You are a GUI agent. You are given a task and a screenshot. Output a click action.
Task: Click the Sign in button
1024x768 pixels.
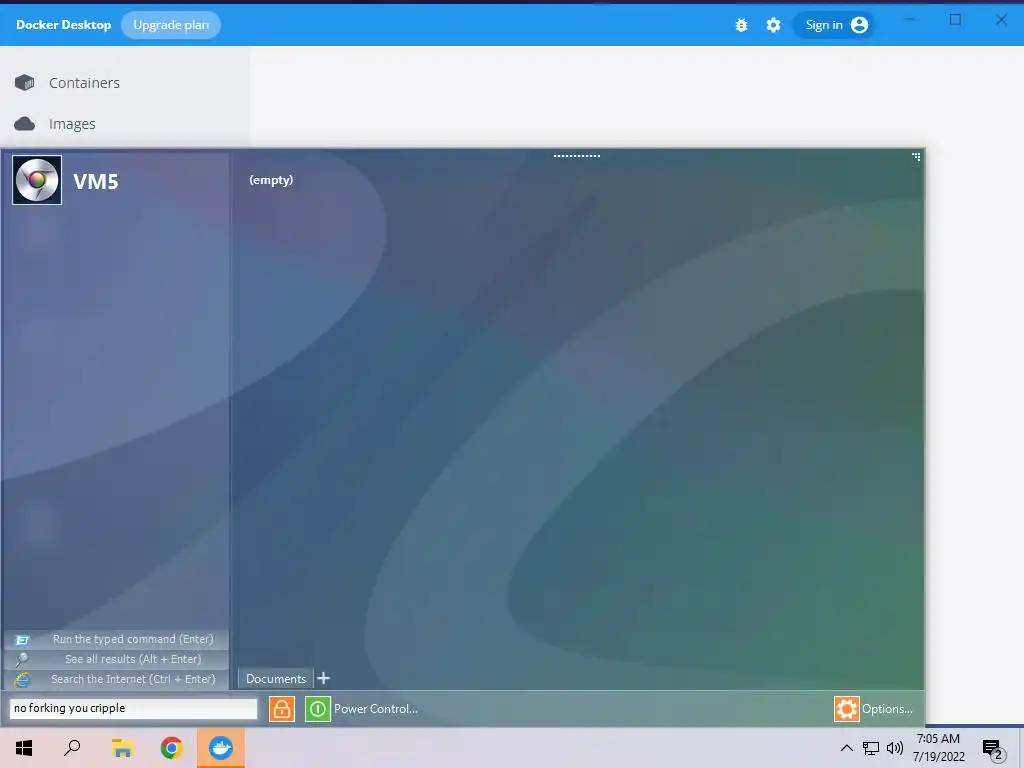point(835,25)
